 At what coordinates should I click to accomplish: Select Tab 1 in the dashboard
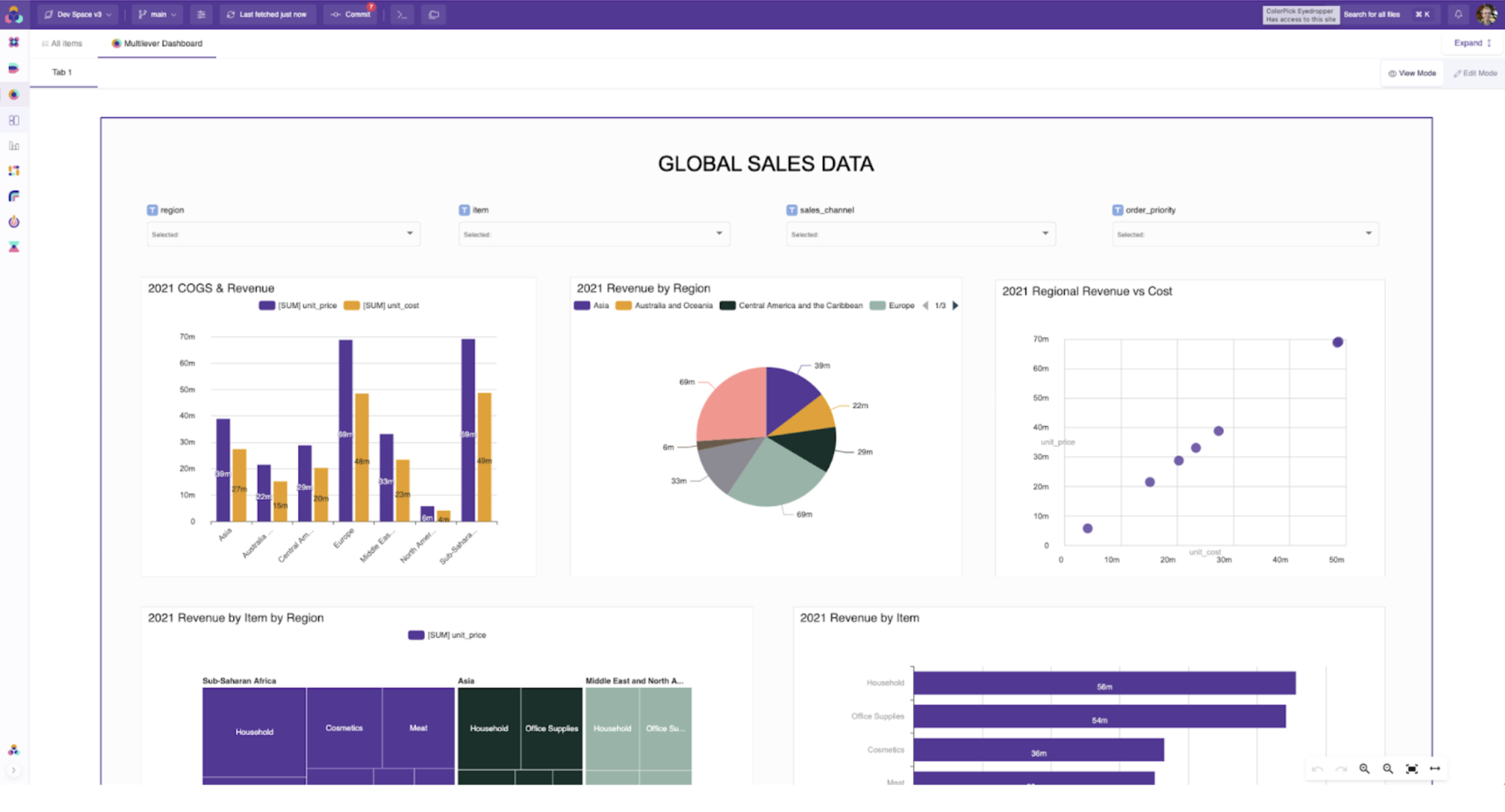62,72
